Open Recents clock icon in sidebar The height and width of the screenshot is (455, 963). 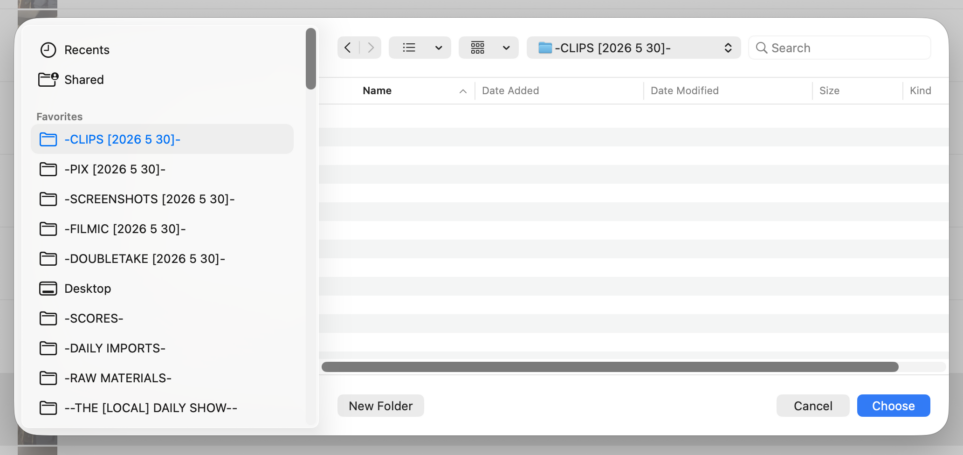[48, 50]
